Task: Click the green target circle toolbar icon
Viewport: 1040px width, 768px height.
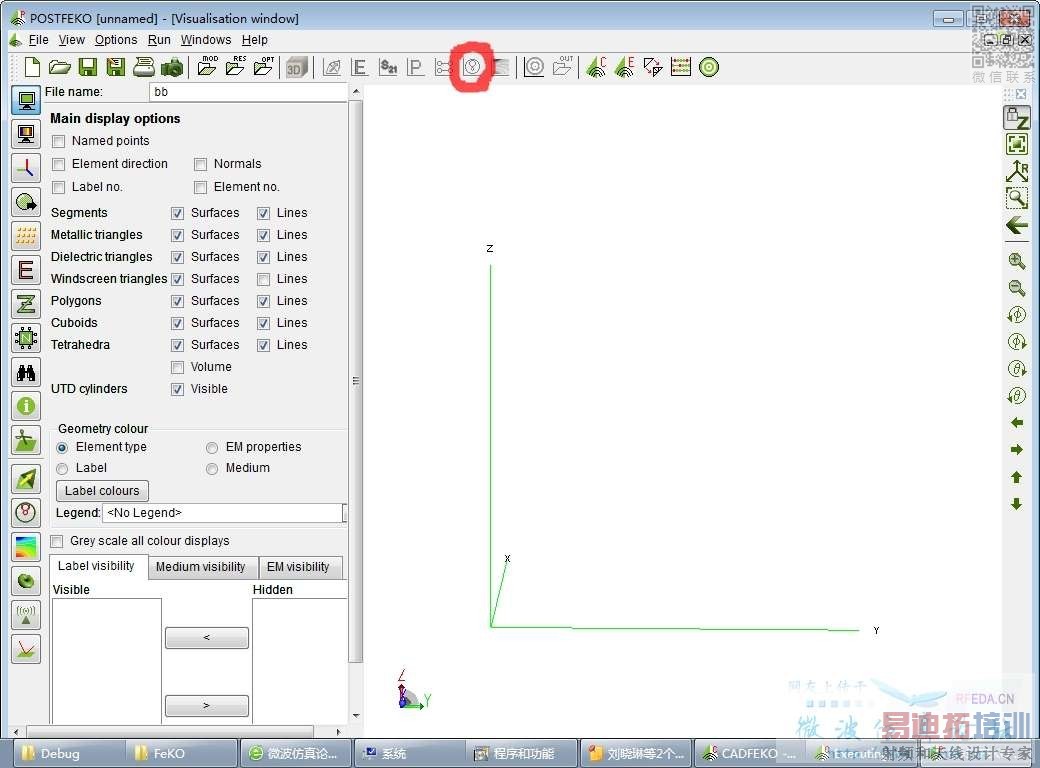Action: [709, 67]
